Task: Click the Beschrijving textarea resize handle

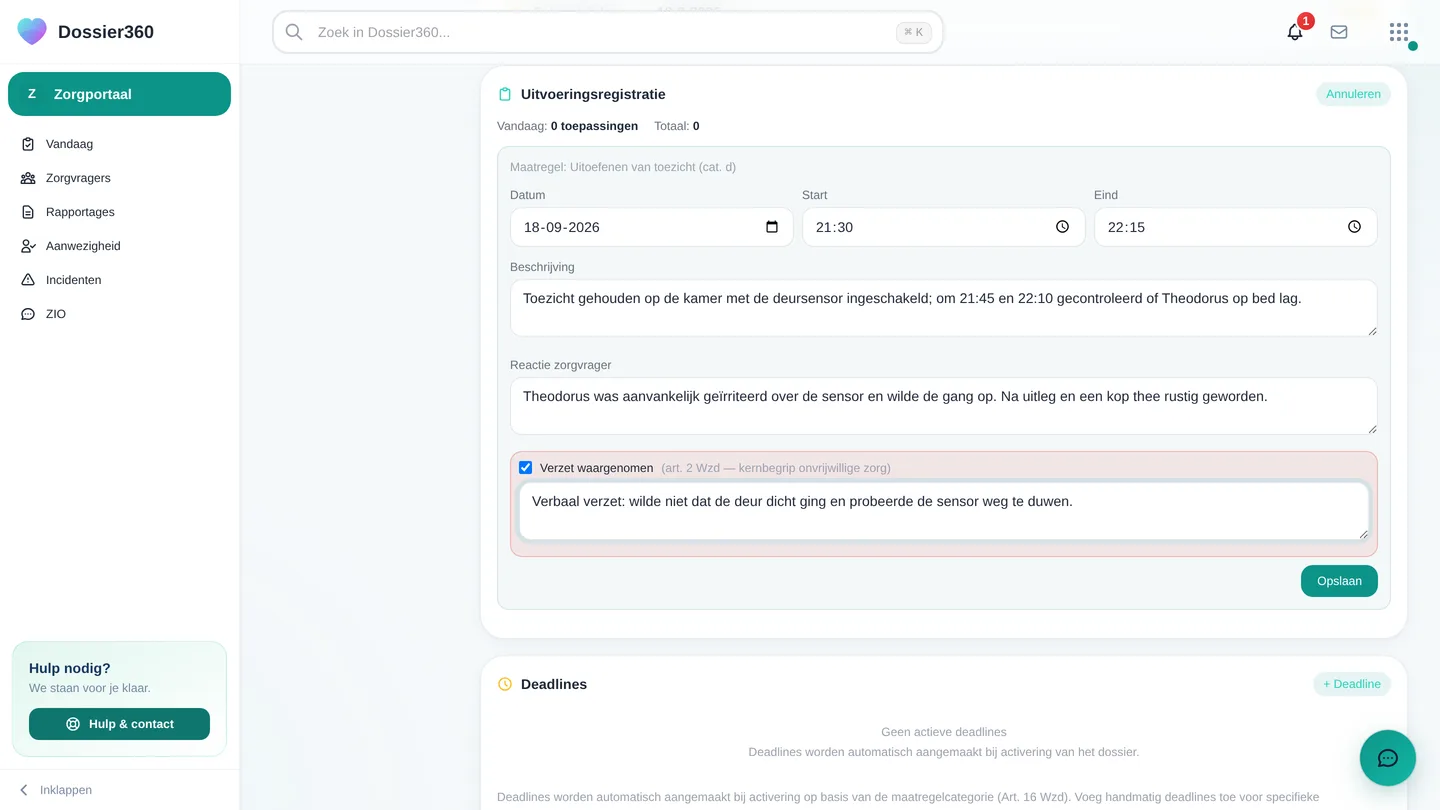Action: point(1372,331)
